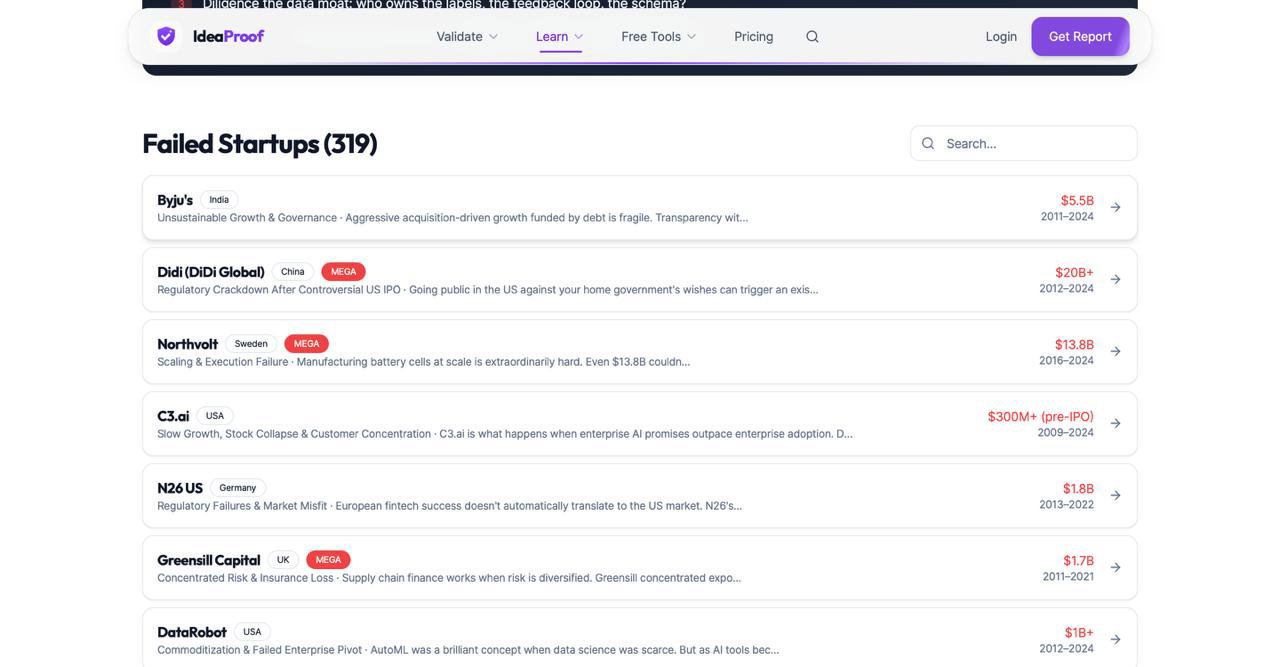This screenshot has width=1280, height=667.
Task: Click the 2011–2024 years on Byju's
Action: (1067, 217)
